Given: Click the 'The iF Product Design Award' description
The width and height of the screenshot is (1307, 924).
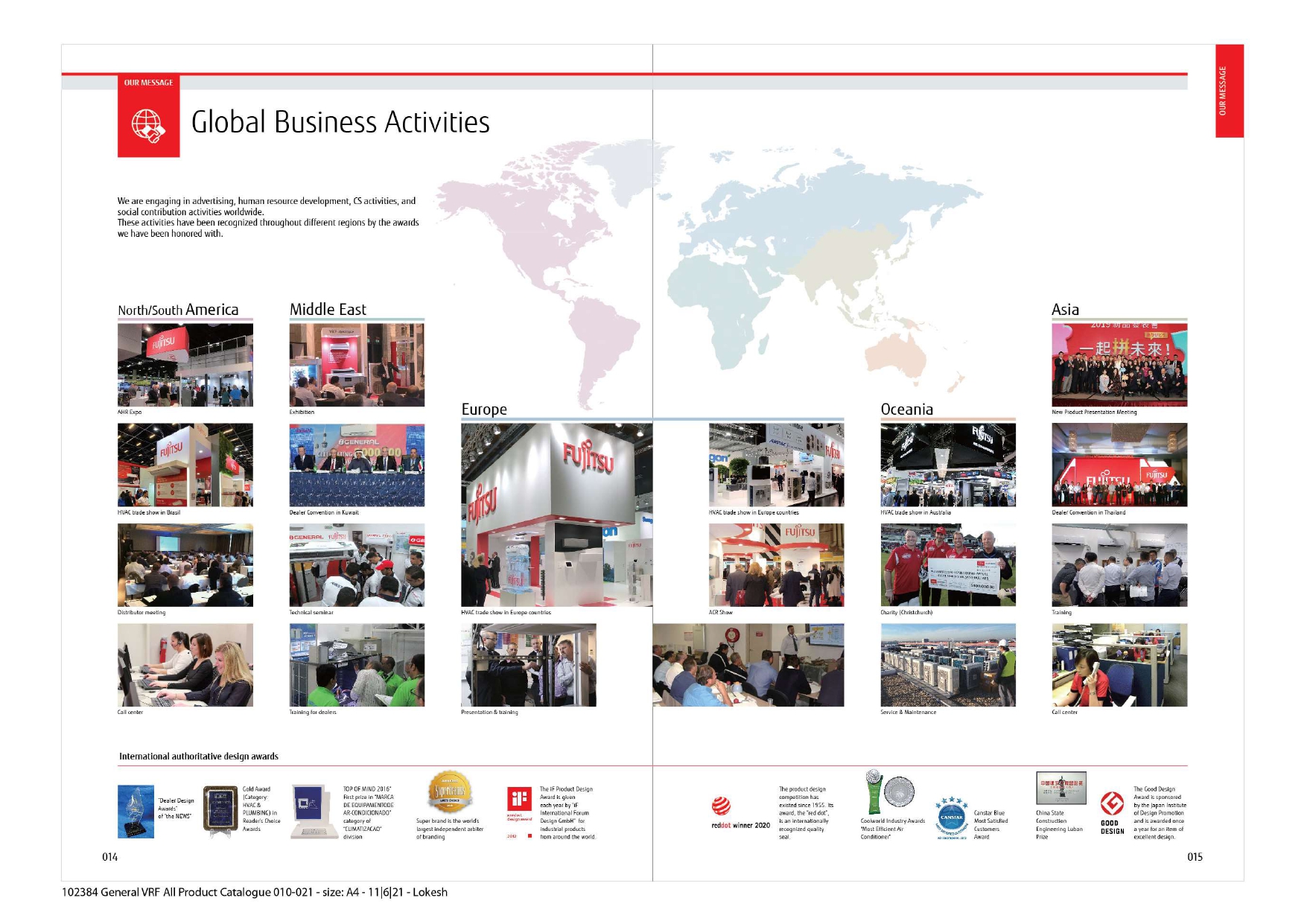Looking at the screenshot, I should [567, 813].
